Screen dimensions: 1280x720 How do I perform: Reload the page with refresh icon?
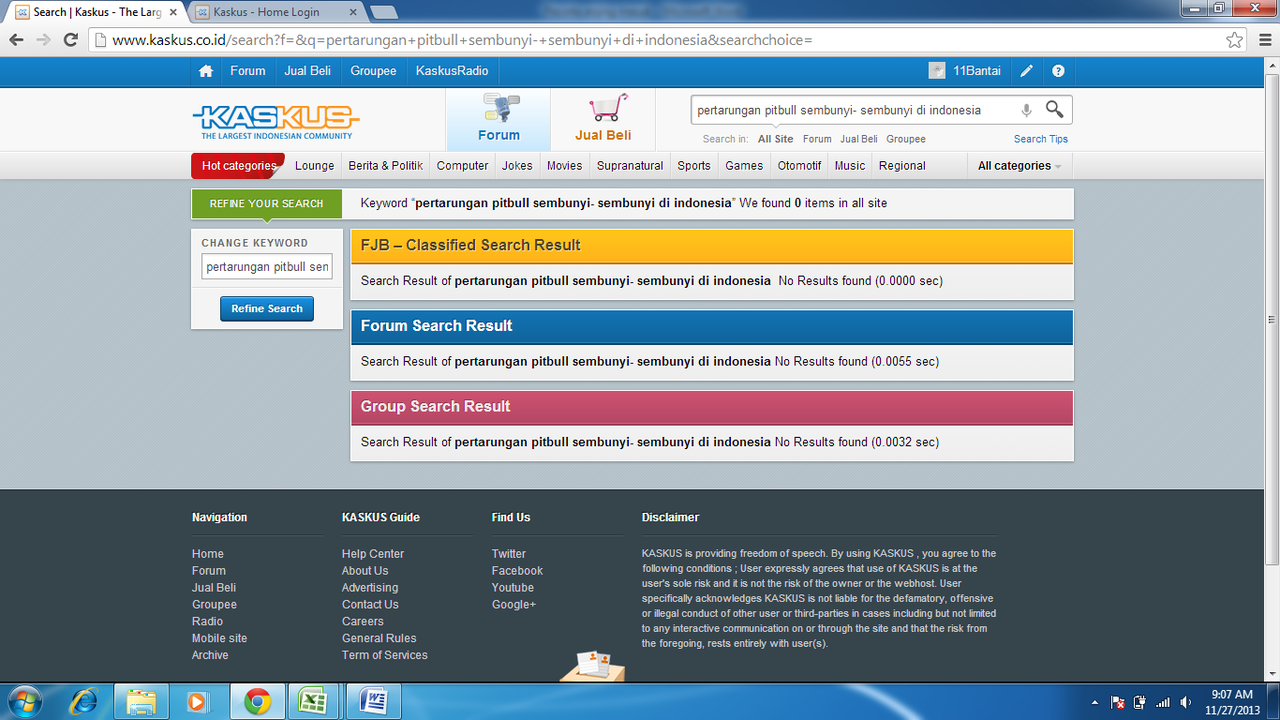click(70, 40)
